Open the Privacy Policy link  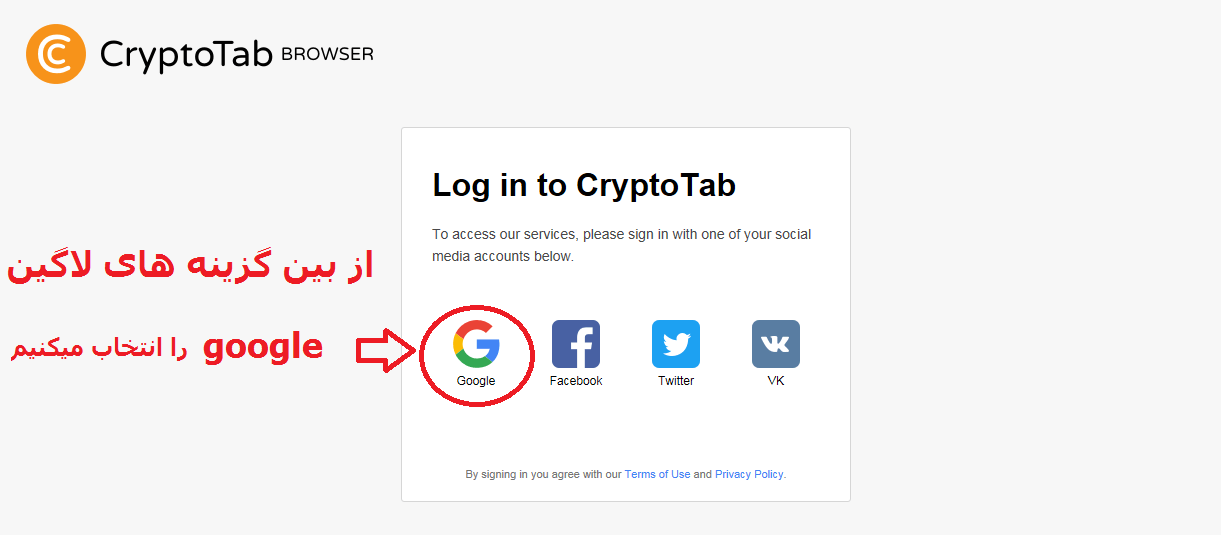[x=749, y=474]
